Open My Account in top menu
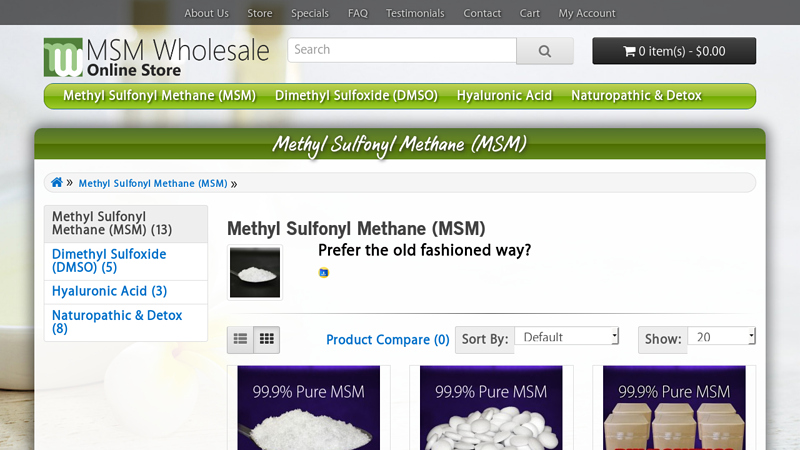800x450 pixels. point(587,13)
